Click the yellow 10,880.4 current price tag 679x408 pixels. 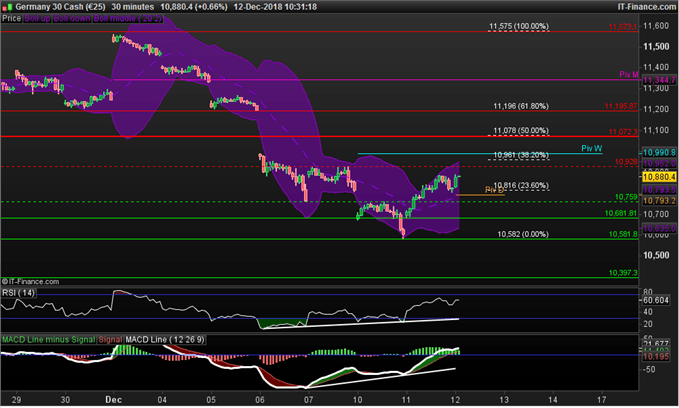pos(659,177)
